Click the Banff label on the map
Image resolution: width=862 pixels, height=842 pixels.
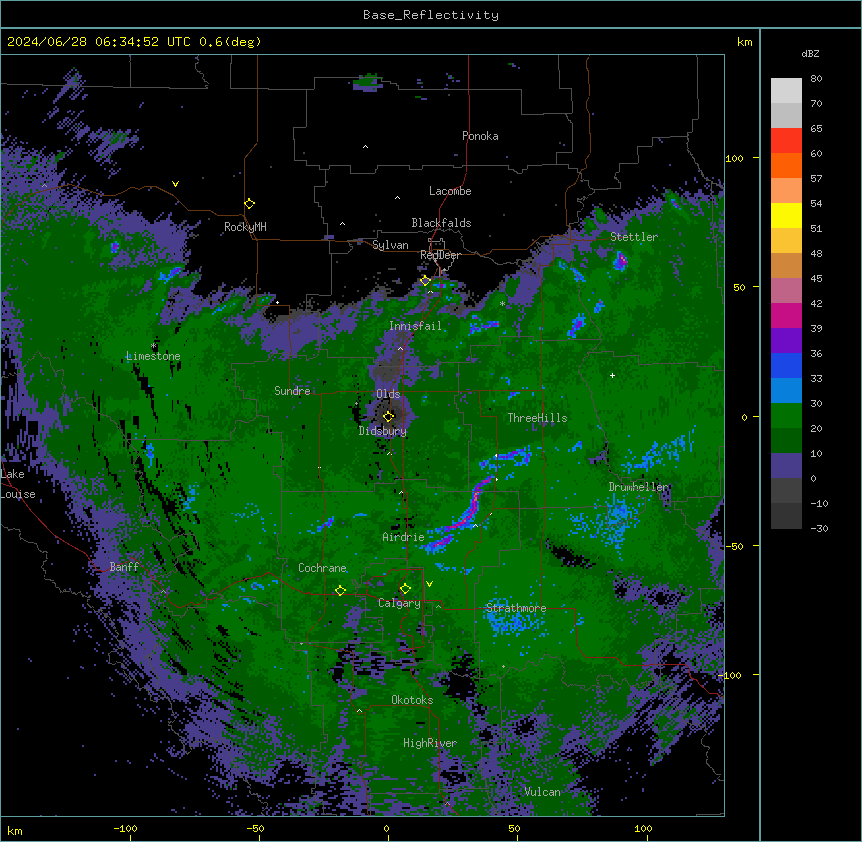click(124, 567)
